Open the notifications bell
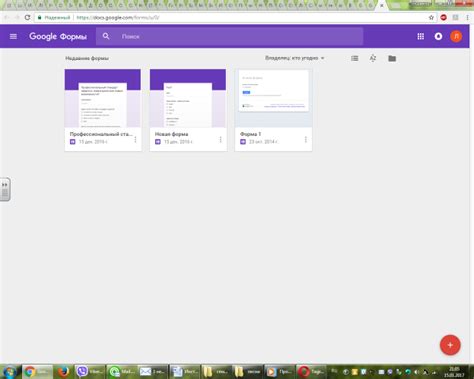The width and height of the screenshot is (474, 379). 438,36
